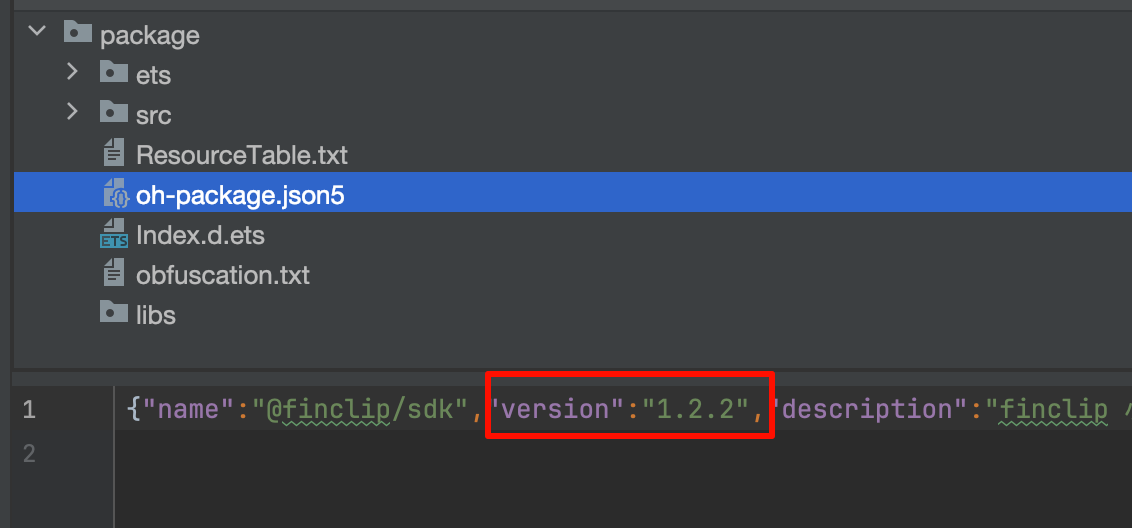This screenshot has height=528, width=1132.
Task: Click the obfuscation.txt file icon
Action: [114, 274]
